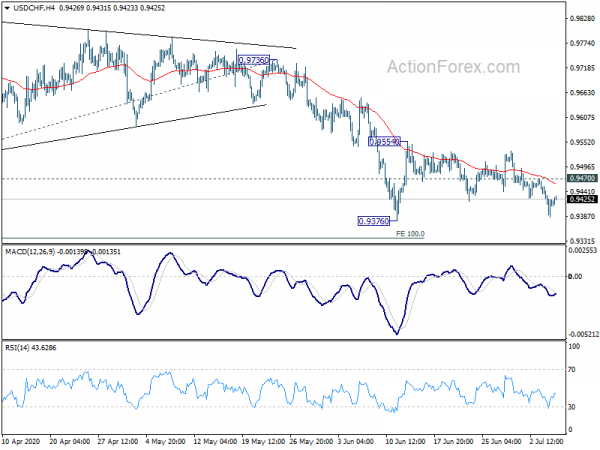Click the 26 May 20:00 time label
The image size is (600, 450).
point(310,441)
